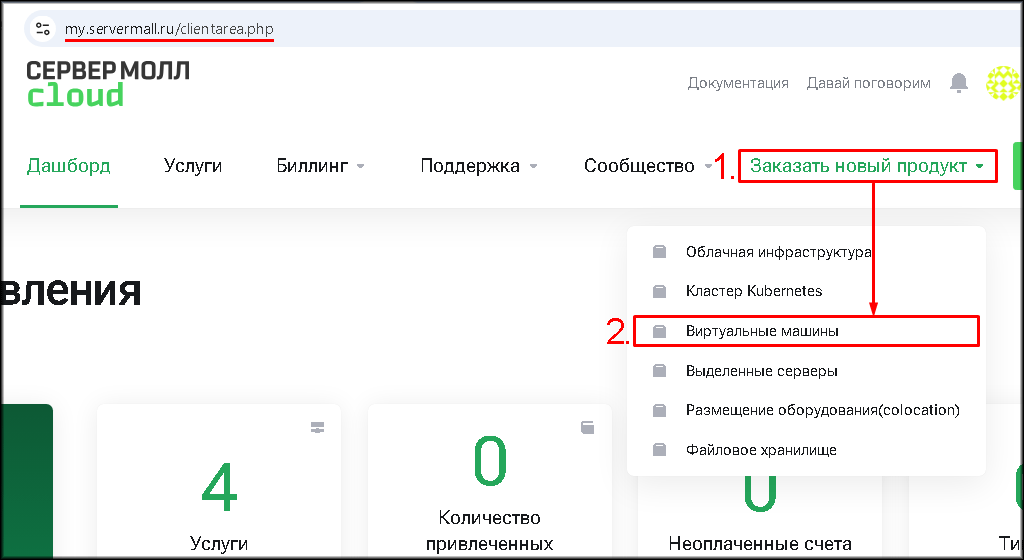This screenshot has height=560, width=1024.
Task: Click the icon beside Облачная инфраструктура
Action: [x=659, y=252]
